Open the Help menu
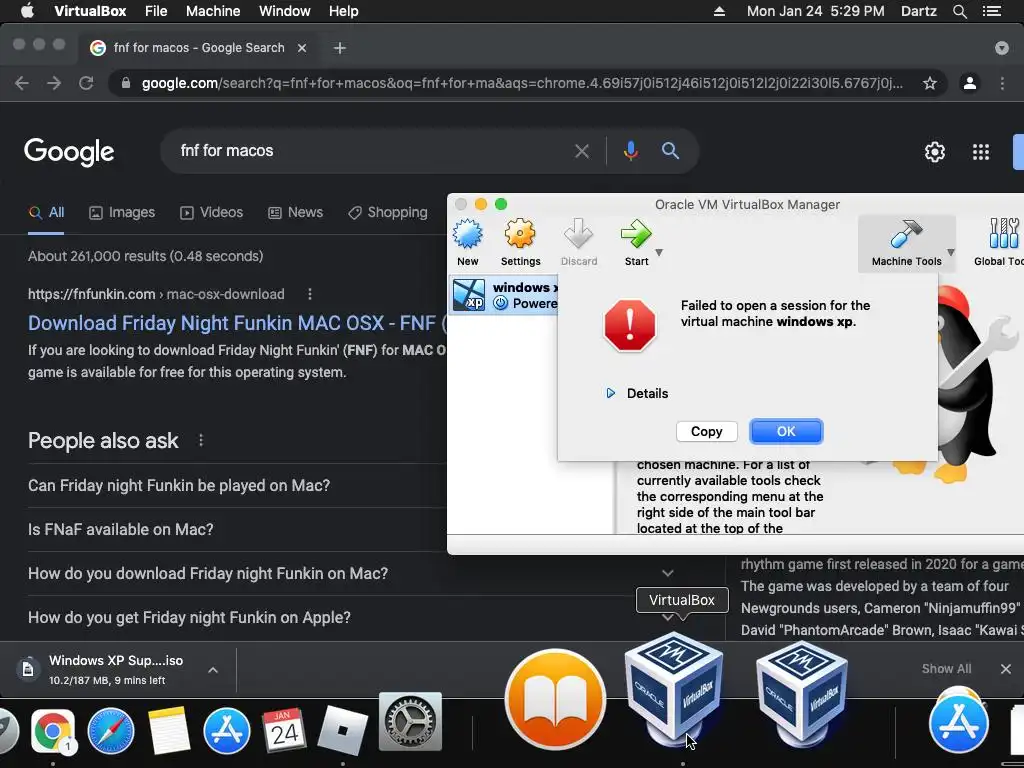 pos(344,11)
